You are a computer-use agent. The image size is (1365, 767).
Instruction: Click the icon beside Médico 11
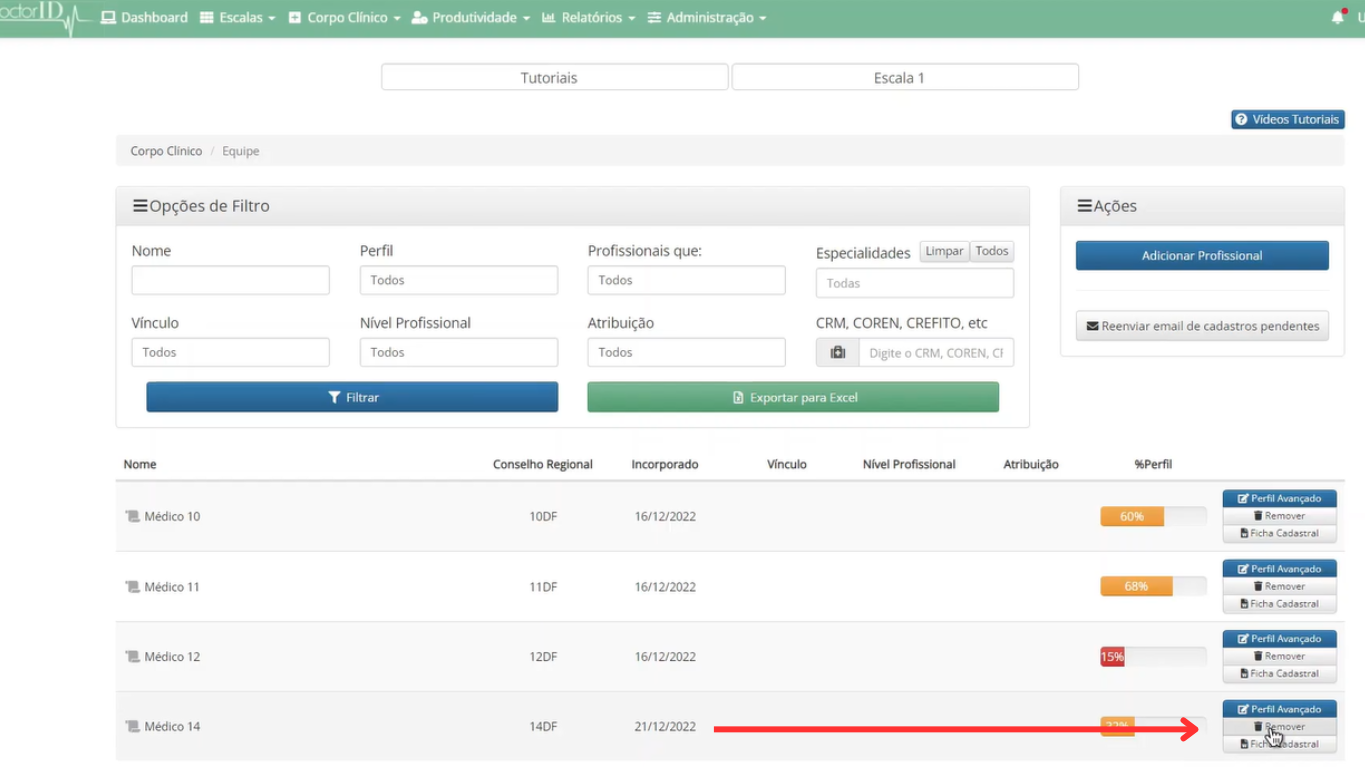coord(132,587)
